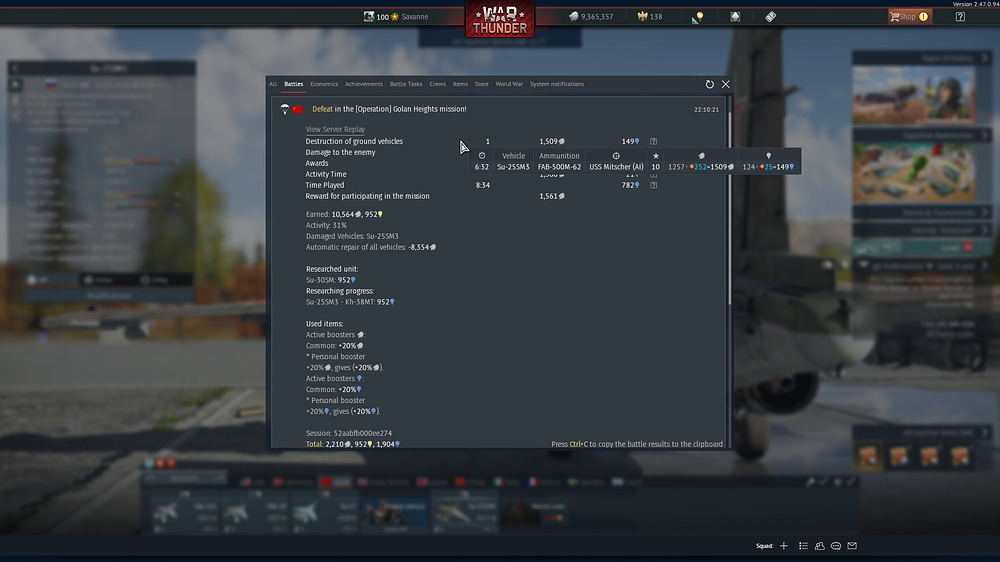Viewport: 1000px width, 562px height.
Task: Open the contacts friends icon
Action: 820,546
